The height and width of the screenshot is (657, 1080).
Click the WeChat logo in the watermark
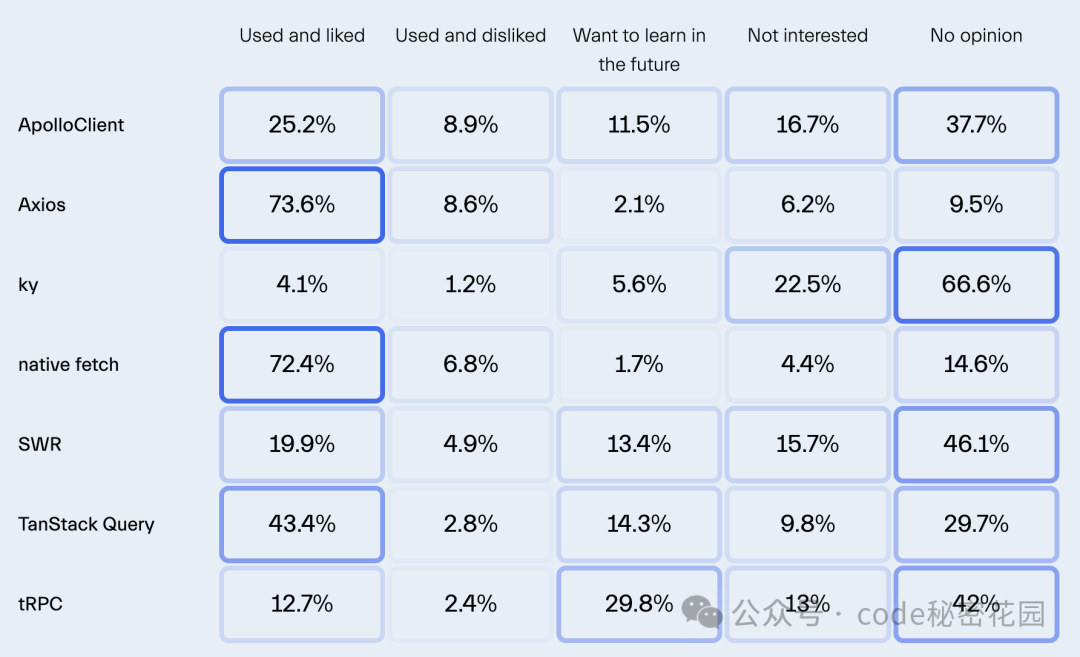click(x=701, y=612)
